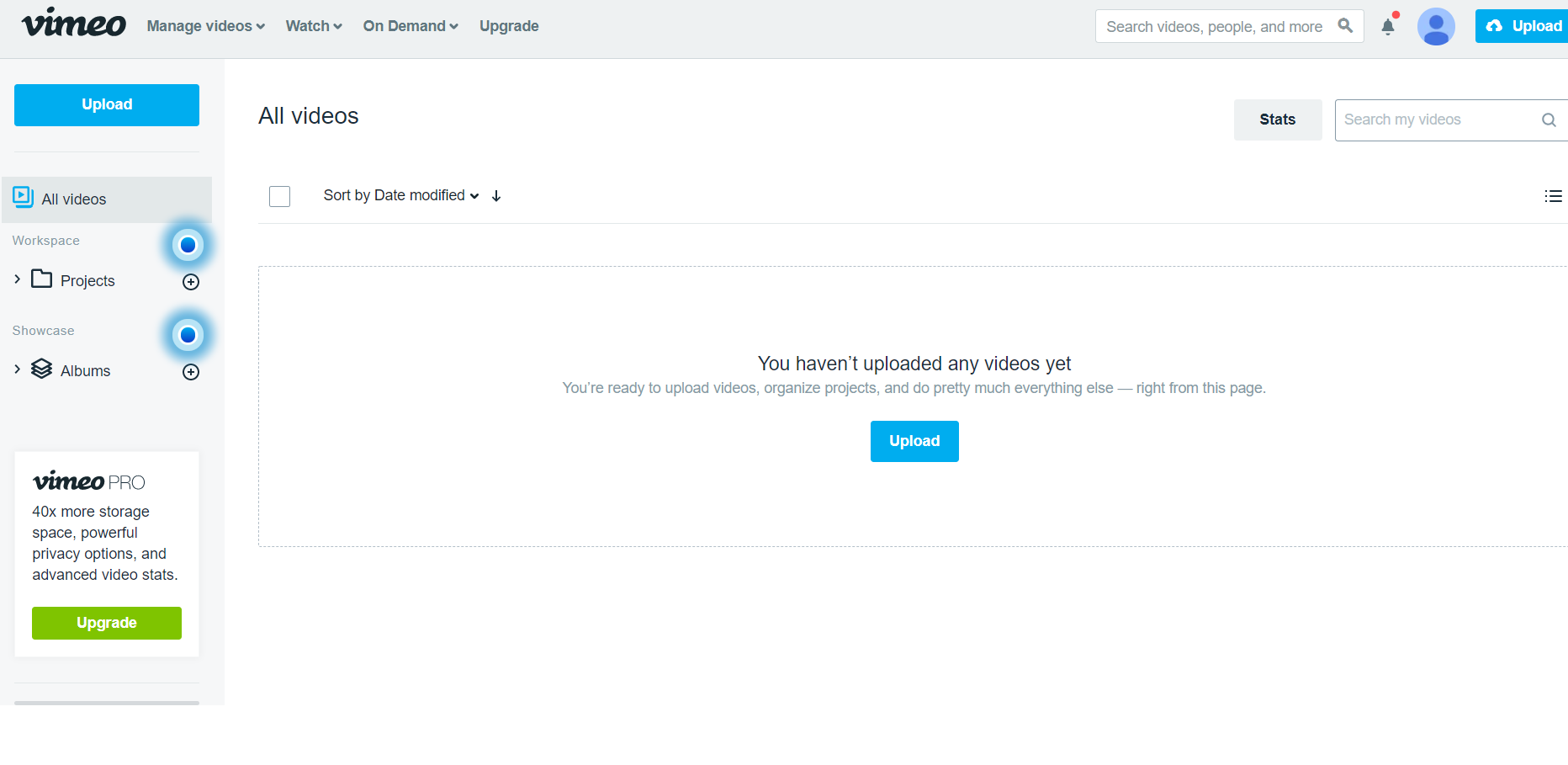The width and height of the screenshot is (1568, 765).
Task: Click the All videos sidebar icon
Action: point(23,197)
